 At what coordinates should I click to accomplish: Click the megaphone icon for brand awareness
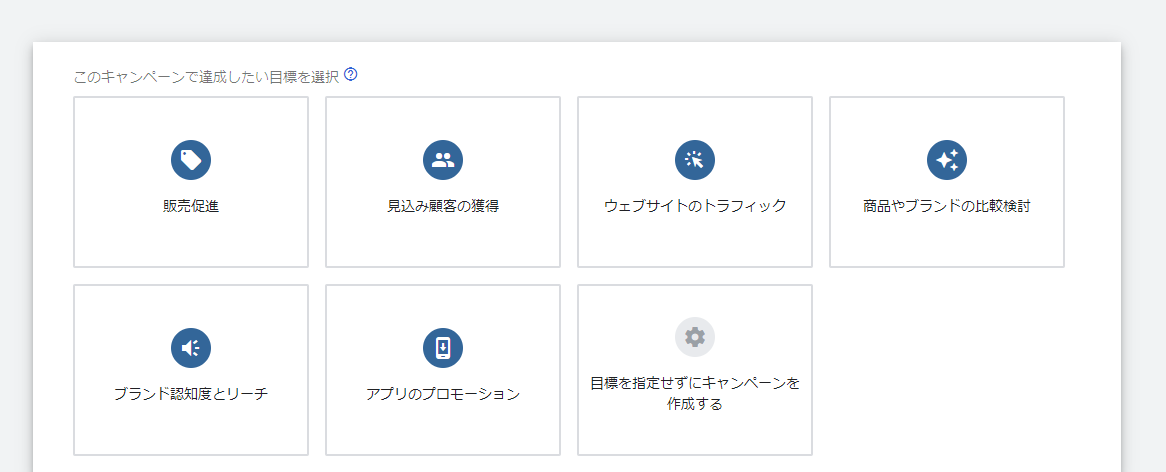pyautogui.click(x=191, y=348)
